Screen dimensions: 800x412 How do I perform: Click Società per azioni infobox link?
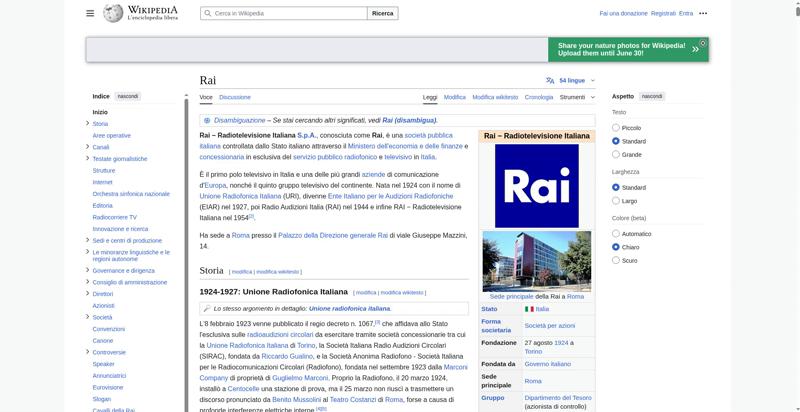click(549, 325)
